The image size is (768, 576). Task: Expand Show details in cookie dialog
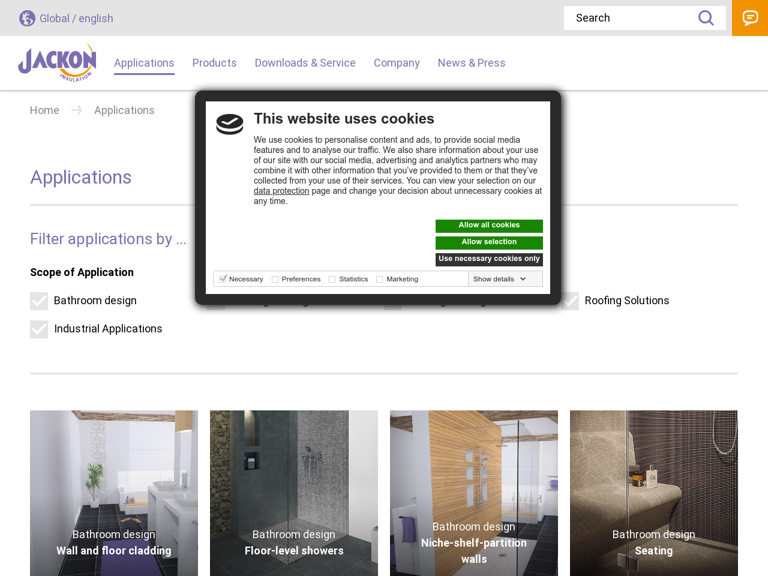(x=499, y=280)
